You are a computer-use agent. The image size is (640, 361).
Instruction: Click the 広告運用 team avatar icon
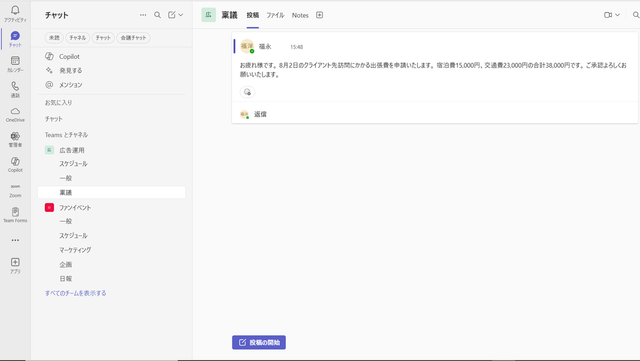coord(49,150)
